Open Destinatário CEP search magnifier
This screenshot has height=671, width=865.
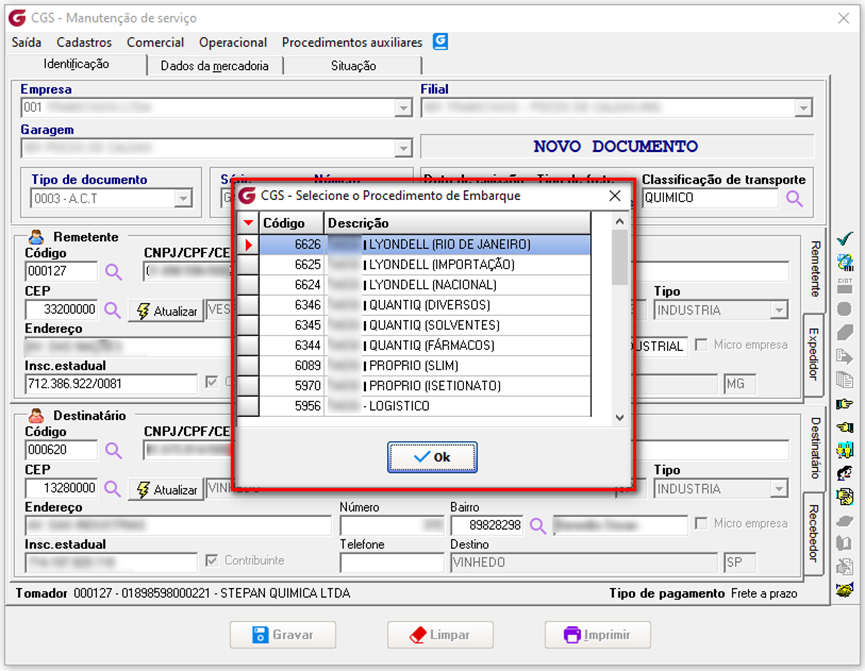point(112,488)
